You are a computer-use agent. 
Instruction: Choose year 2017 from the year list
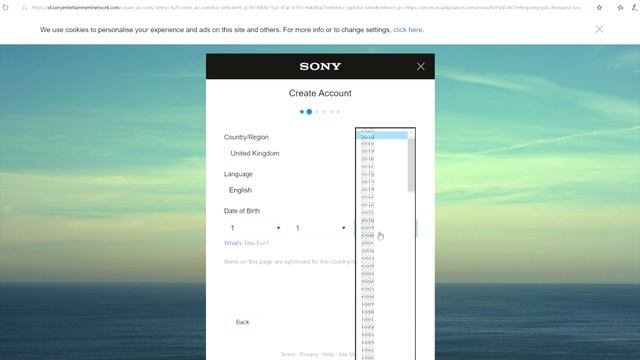coord(382,151)
